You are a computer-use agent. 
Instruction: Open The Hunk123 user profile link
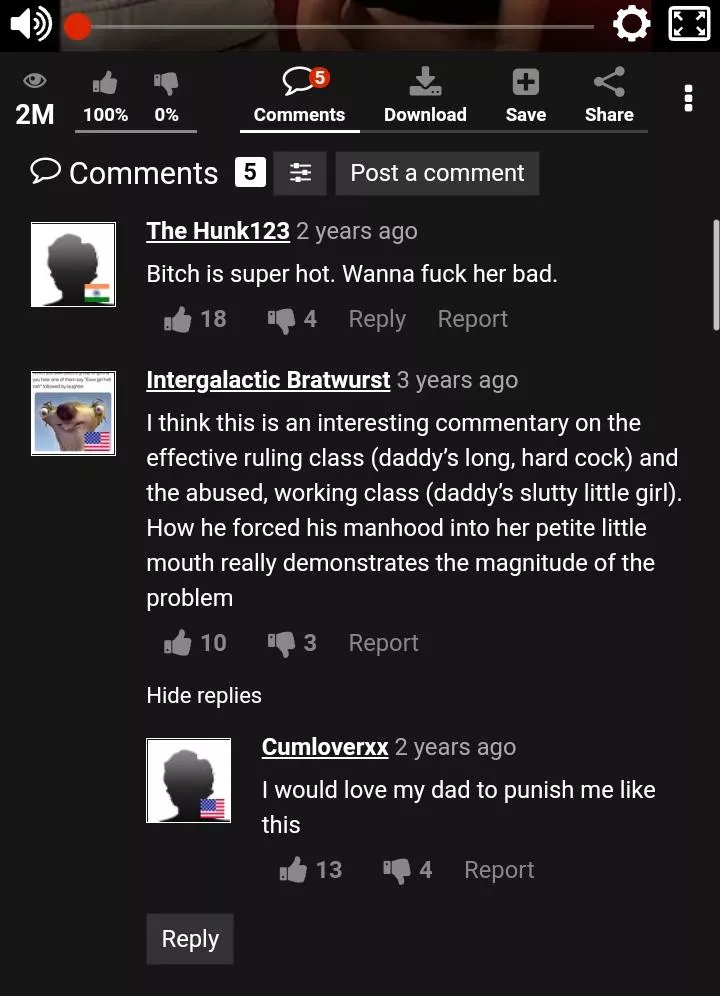click(x=218, y=231)
